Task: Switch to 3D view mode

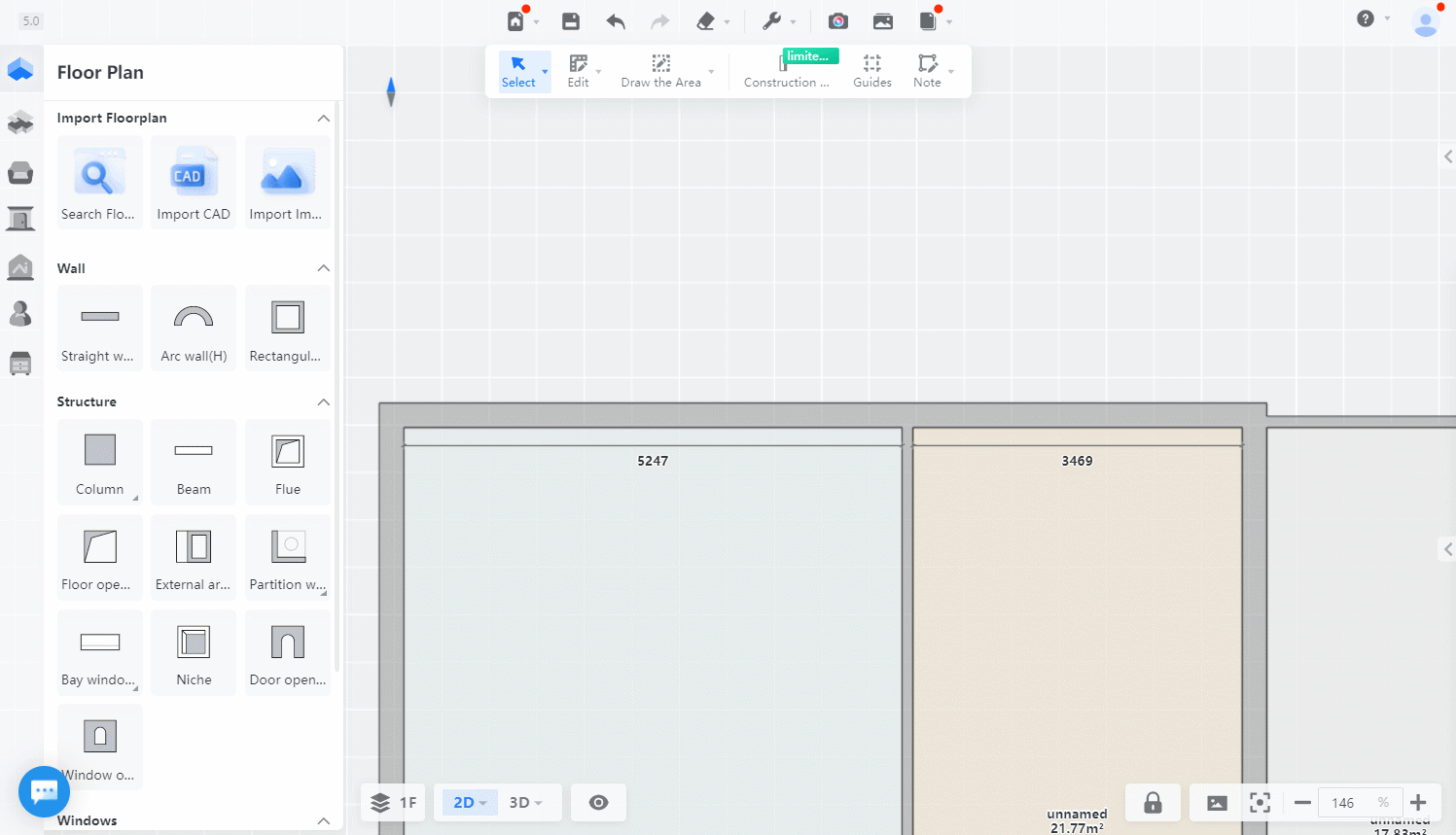Action: 525,803
